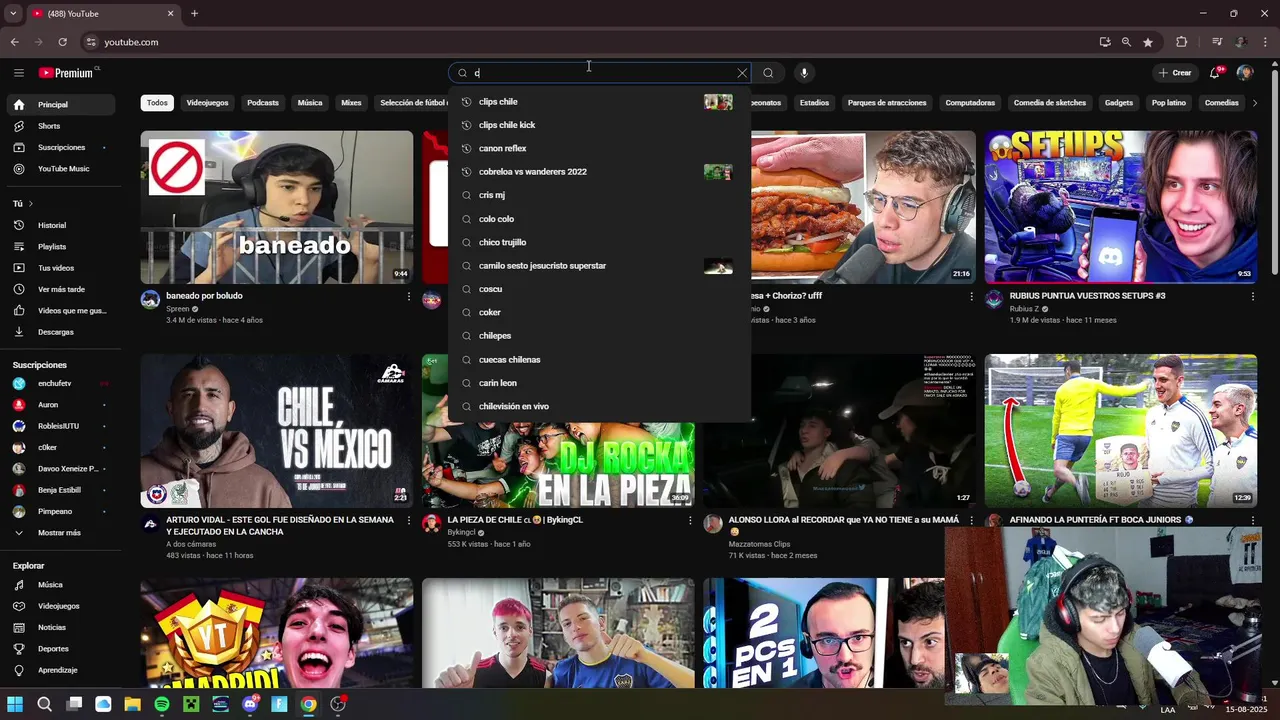The width and height of the screenshot is (1280, 720).
Task: Start voice search with microphone
Action: click(804, 73)
